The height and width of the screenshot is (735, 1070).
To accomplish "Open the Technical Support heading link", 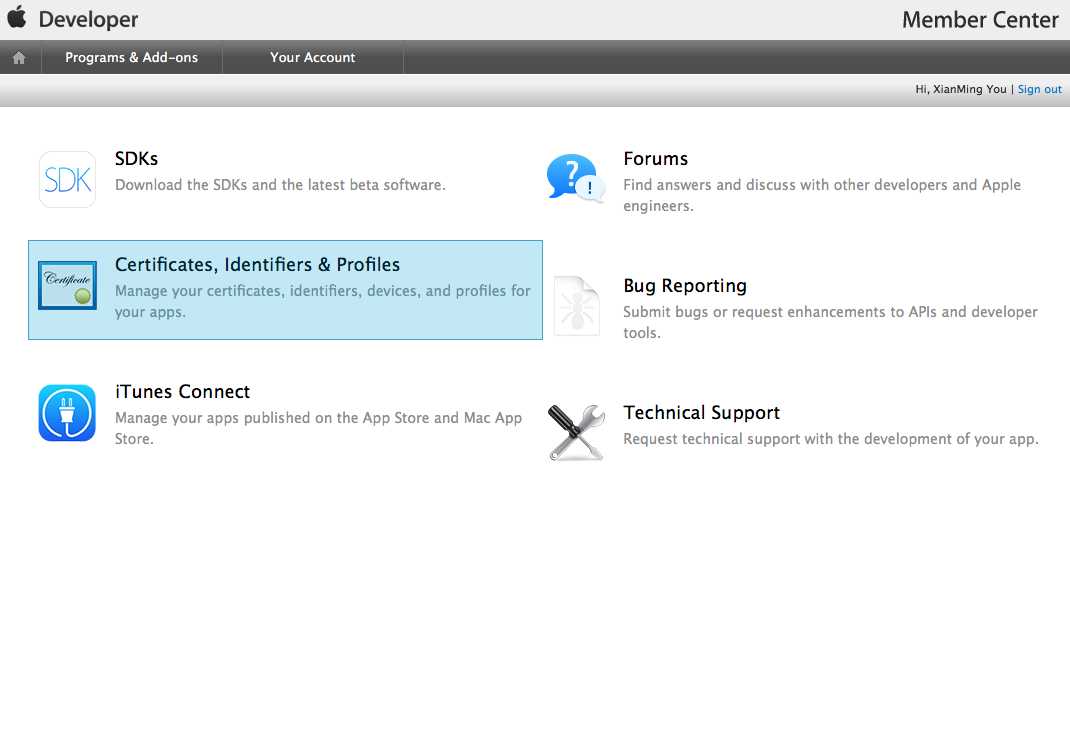I will (702, 413).
